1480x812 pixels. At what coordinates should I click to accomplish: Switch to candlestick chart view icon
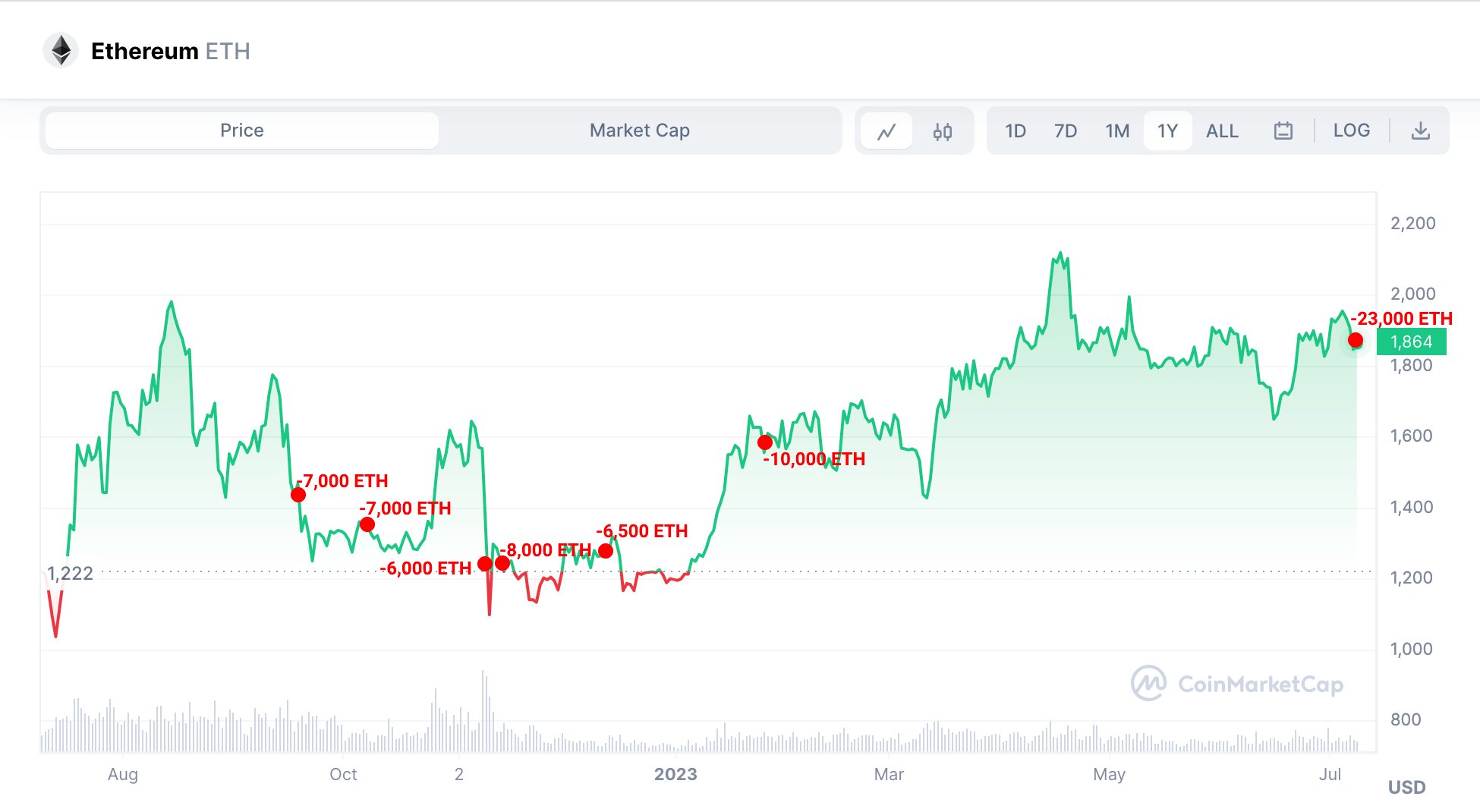coord(943,131)
